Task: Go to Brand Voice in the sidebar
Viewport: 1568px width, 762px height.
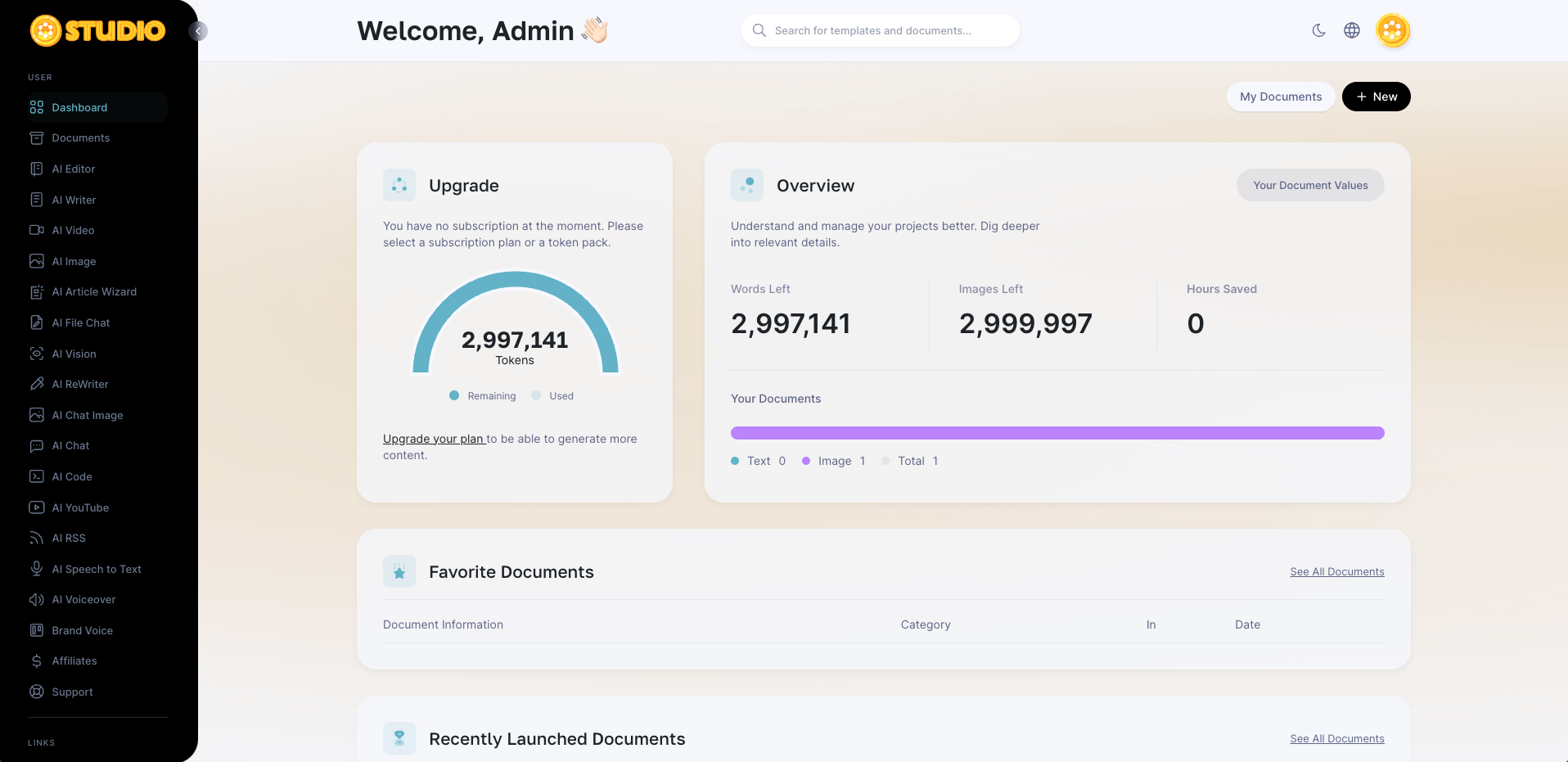Action: [x=82, y=630]
